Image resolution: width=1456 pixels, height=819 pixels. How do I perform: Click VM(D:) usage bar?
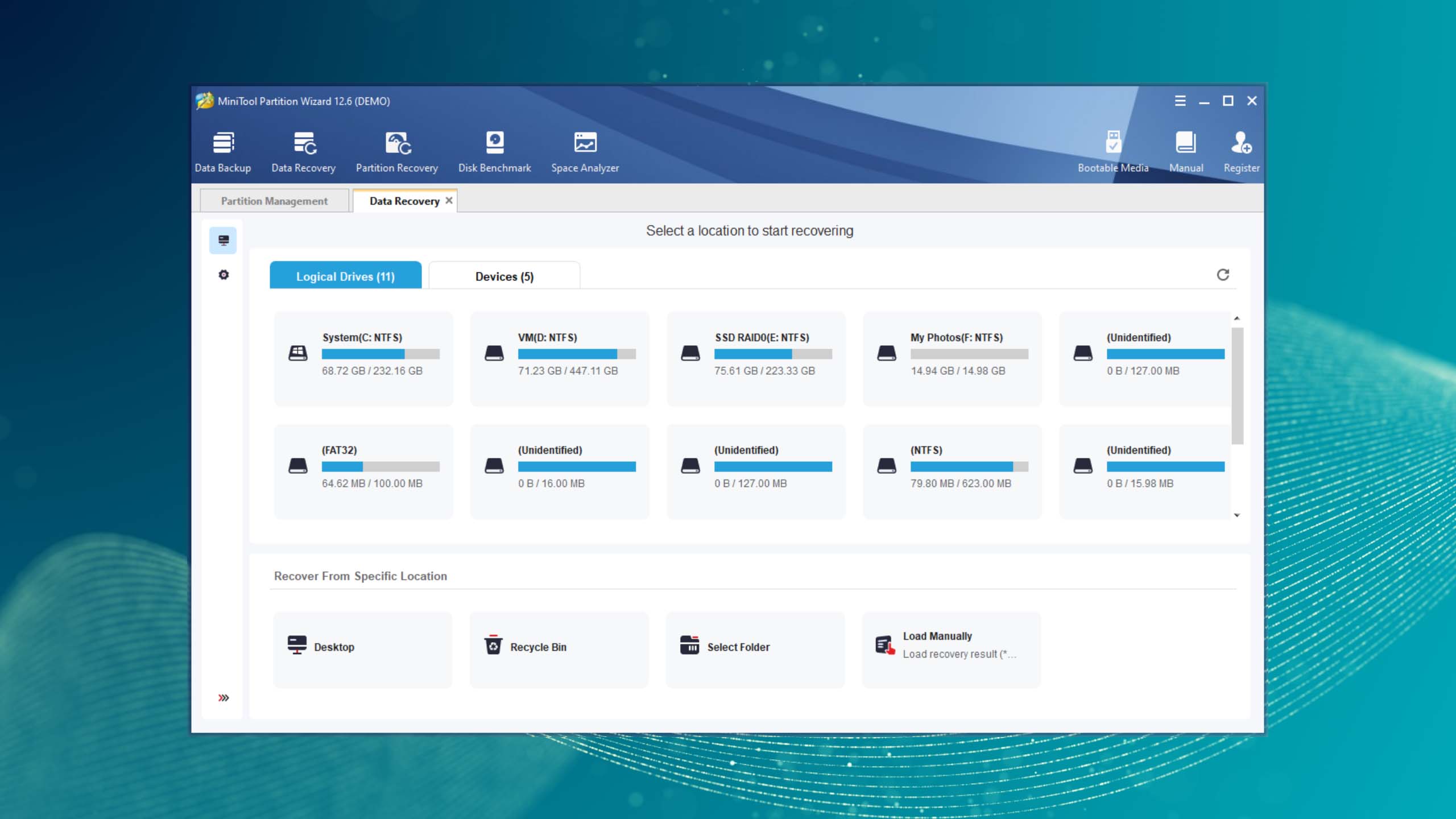[577, 354]
